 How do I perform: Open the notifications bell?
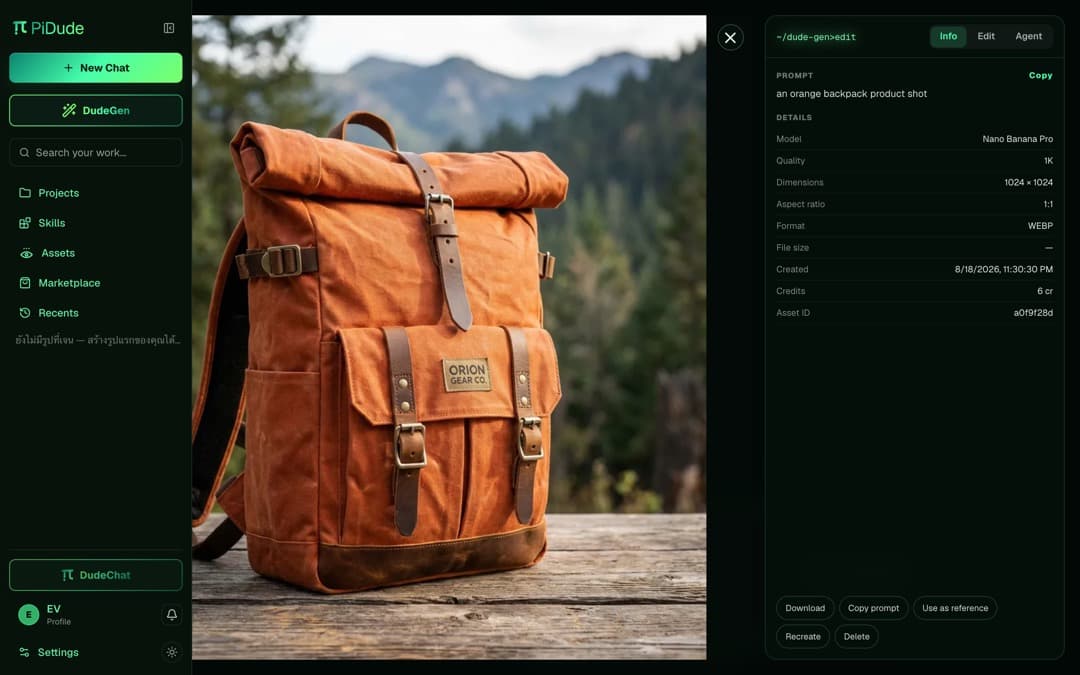tap(172, 614)
